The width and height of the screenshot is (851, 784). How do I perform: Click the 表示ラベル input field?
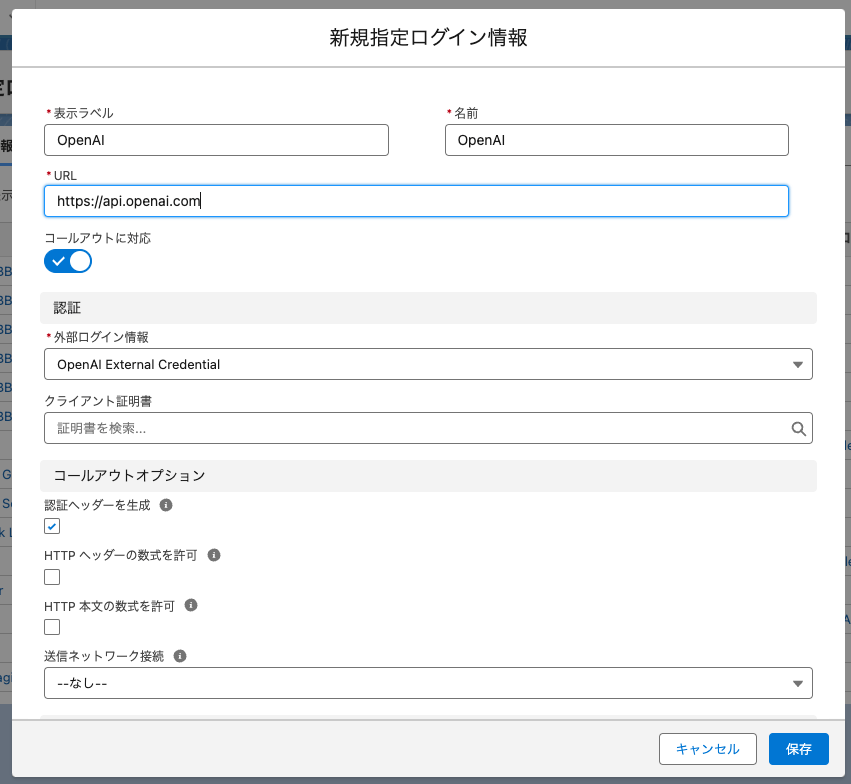[x=216, y=140]
